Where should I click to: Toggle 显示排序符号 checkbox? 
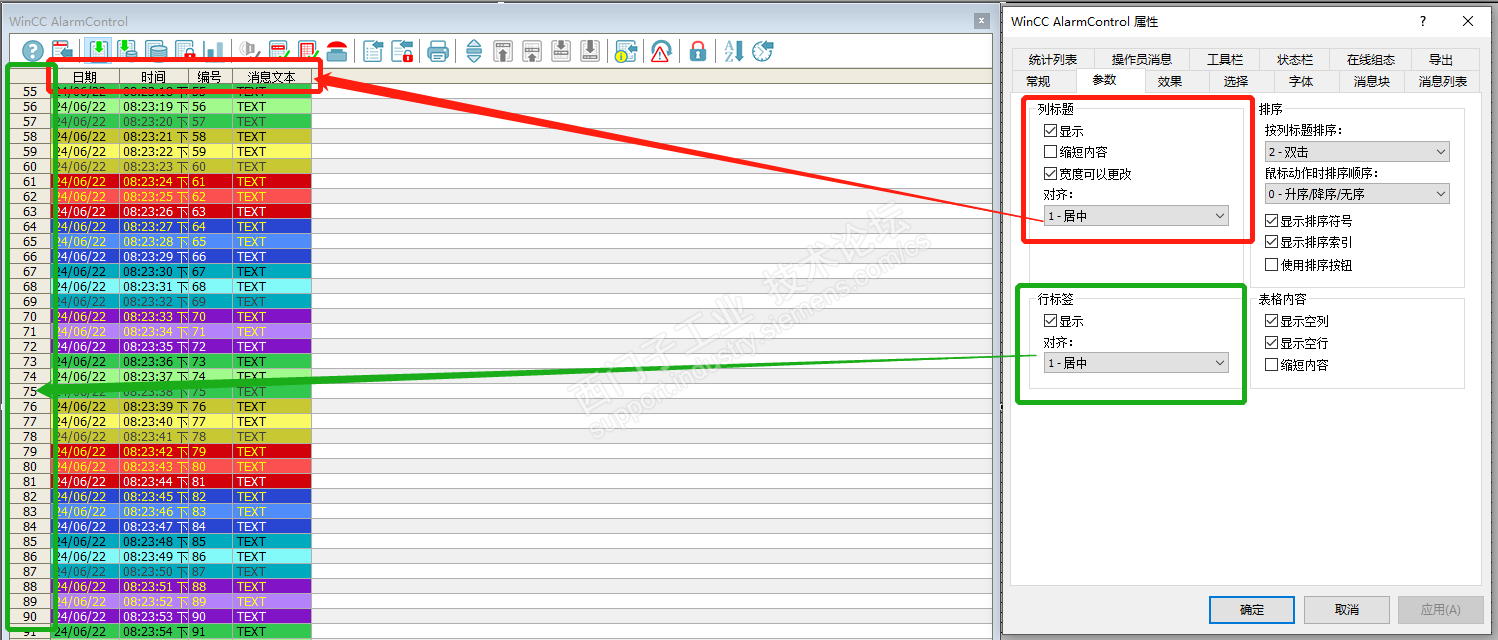tap(1271, 220)
